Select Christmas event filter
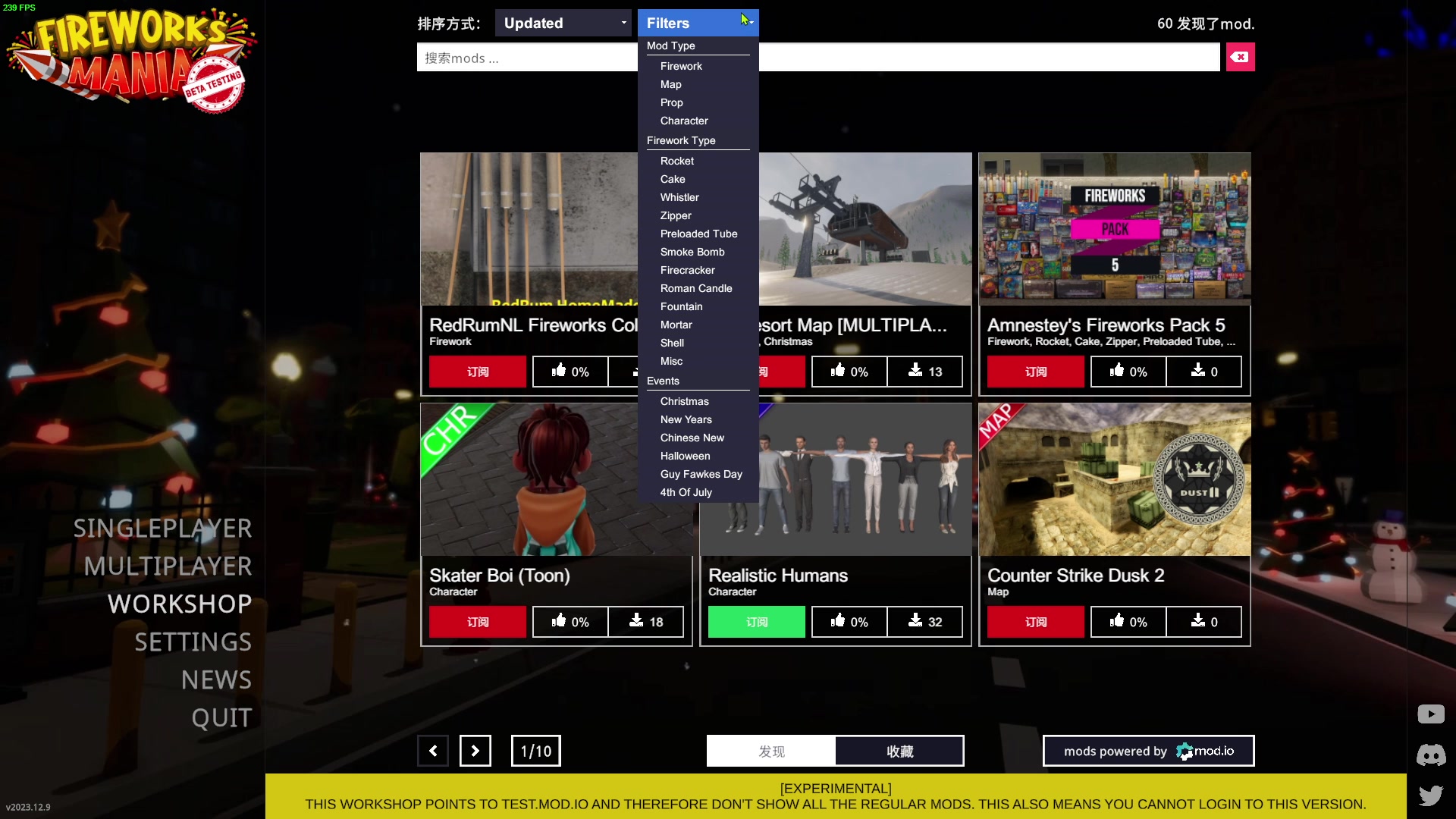The height and width of the screenshot is (819, 1456). (x=684, y=401)
